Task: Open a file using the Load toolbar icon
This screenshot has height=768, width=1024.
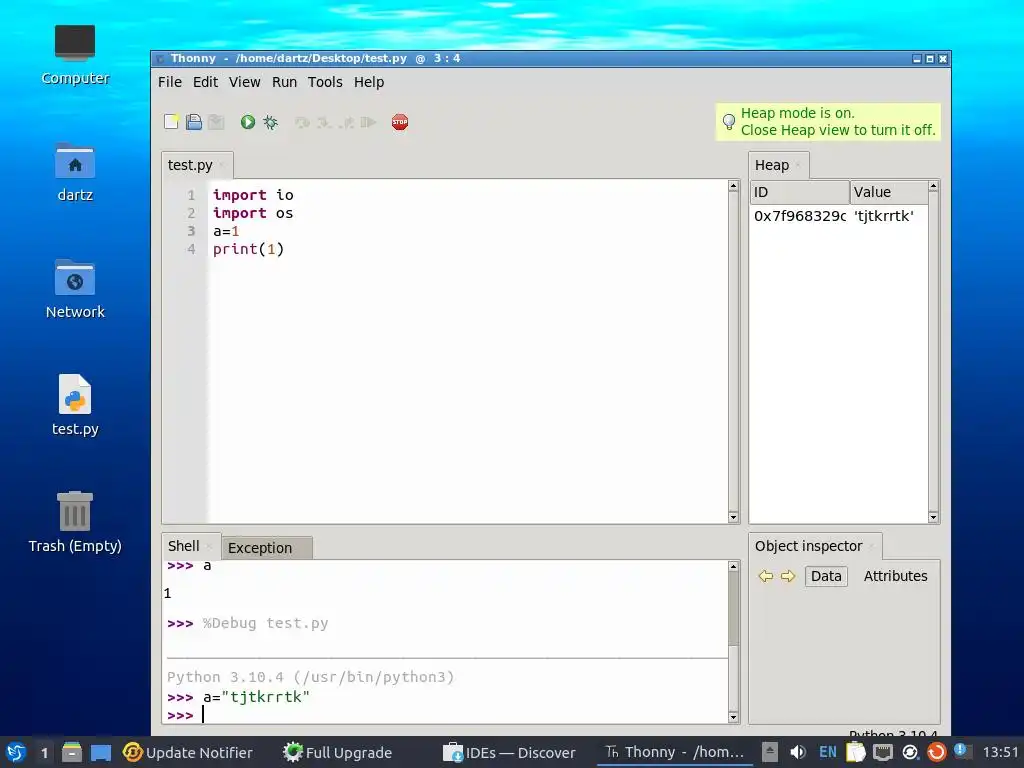Action: click(x=194, y=122)
